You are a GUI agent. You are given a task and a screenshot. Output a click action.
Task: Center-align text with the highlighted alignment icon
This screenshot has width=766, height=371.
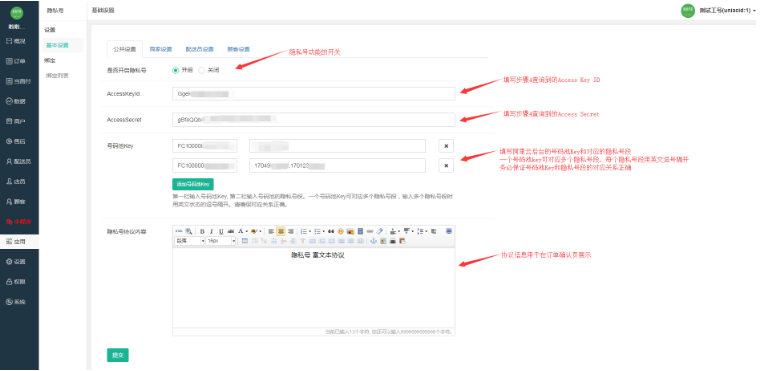[281, 232]
